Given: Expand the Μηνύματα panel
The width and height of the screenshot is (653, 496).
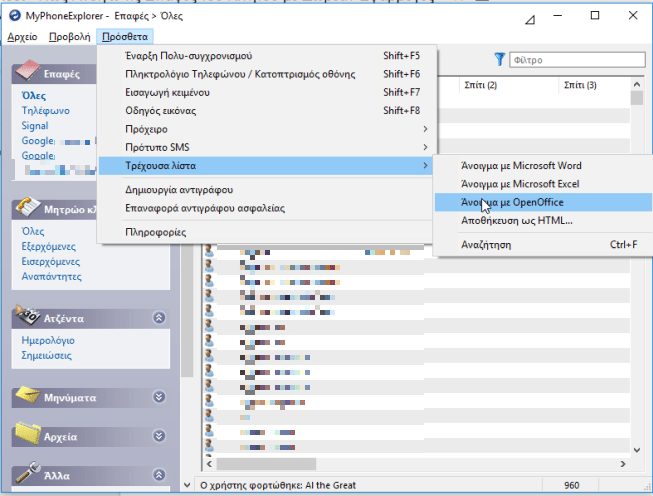Looking at the screenshot, I should tap(159, 397).
